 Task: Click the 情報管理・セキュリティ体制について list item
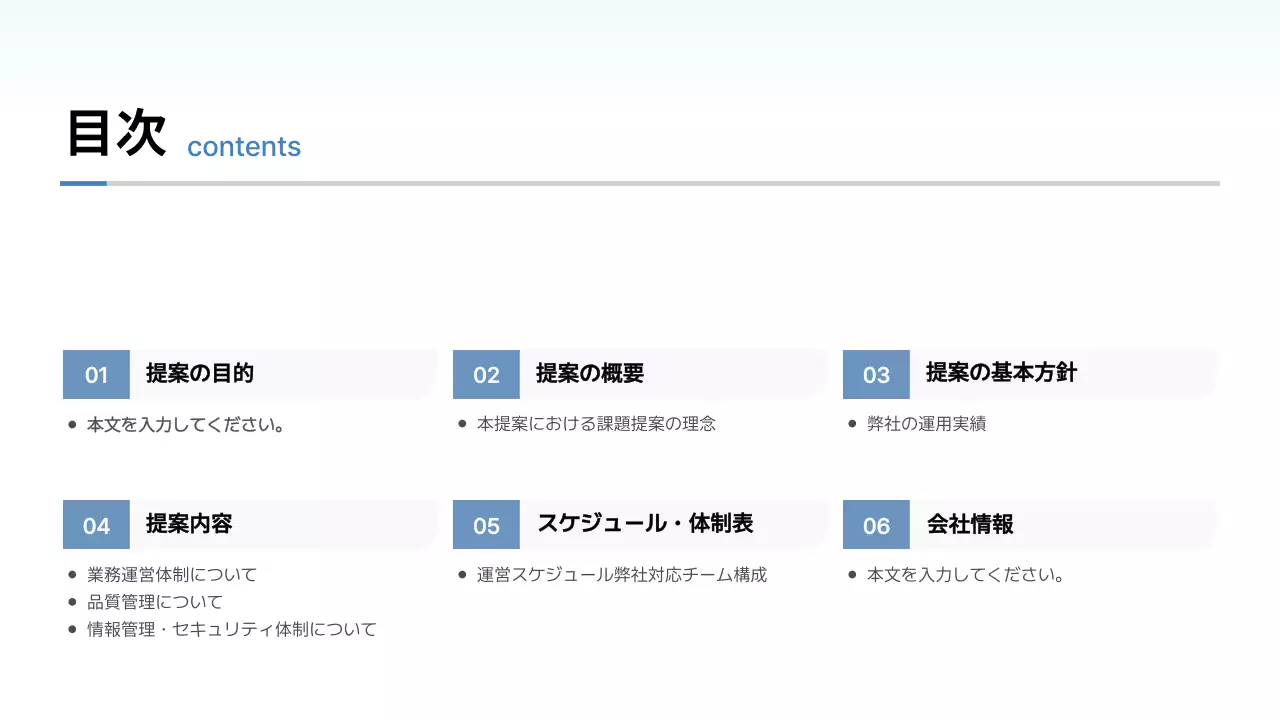(x=230, y=628)
